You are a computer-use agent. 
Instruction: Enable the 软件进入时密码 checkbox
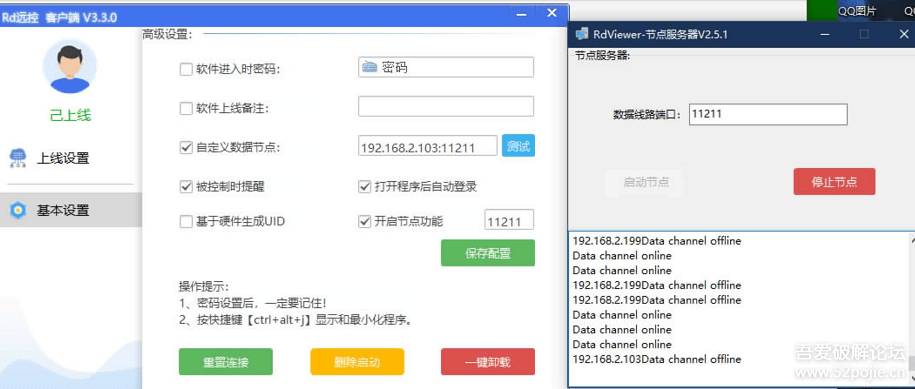186,69
